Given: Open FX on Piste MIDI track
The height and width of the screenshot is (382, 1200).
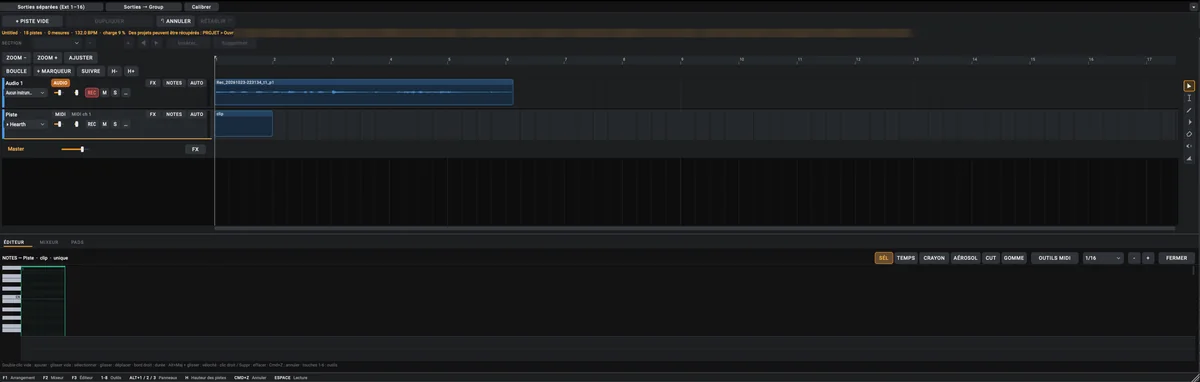Looking at the screenshot, I should coord(153,114).
